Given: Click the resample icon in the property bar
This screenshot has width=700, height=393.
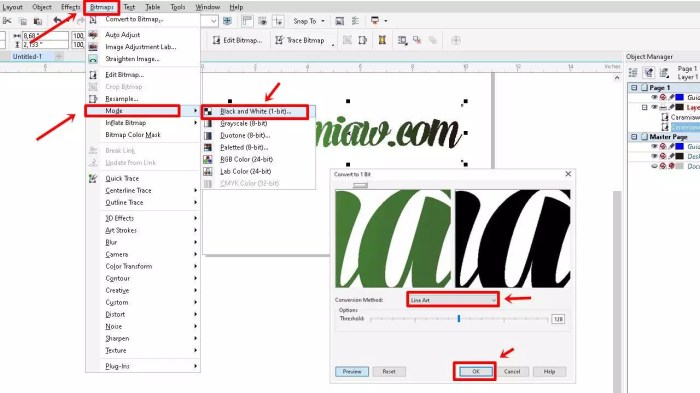Looking at the screenshot, I should click(362, 40).
